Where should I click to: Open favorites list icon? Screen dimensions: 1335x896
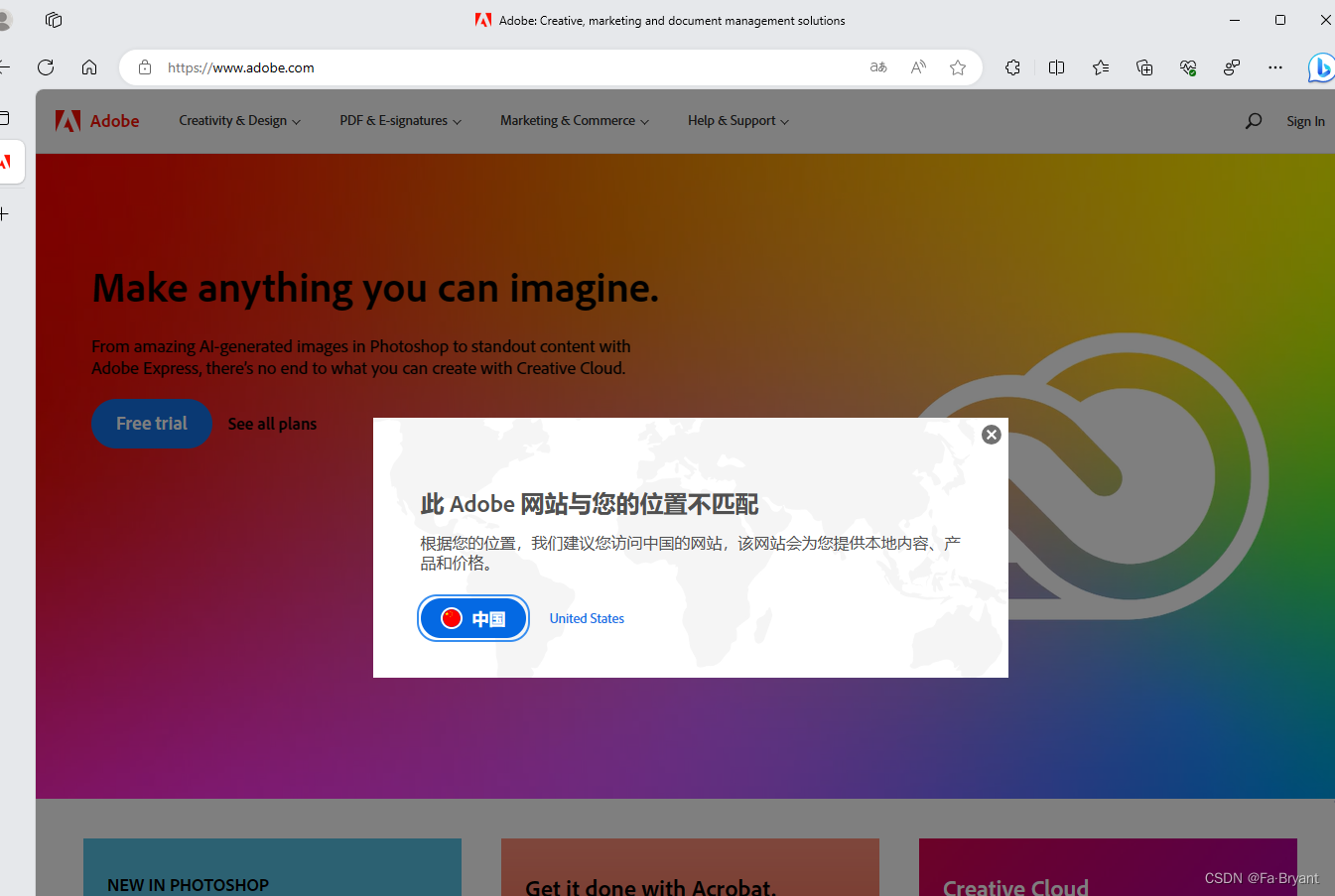point(1101,67)
